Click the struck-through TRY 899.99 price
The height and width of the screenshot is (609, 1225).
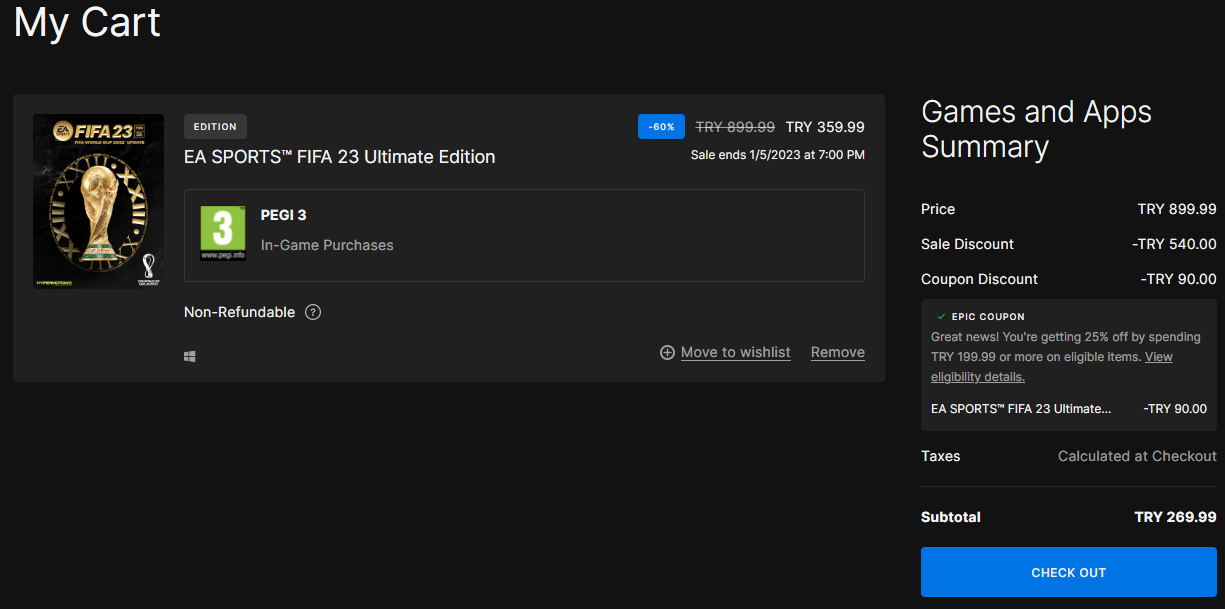[x=735, y=127]
